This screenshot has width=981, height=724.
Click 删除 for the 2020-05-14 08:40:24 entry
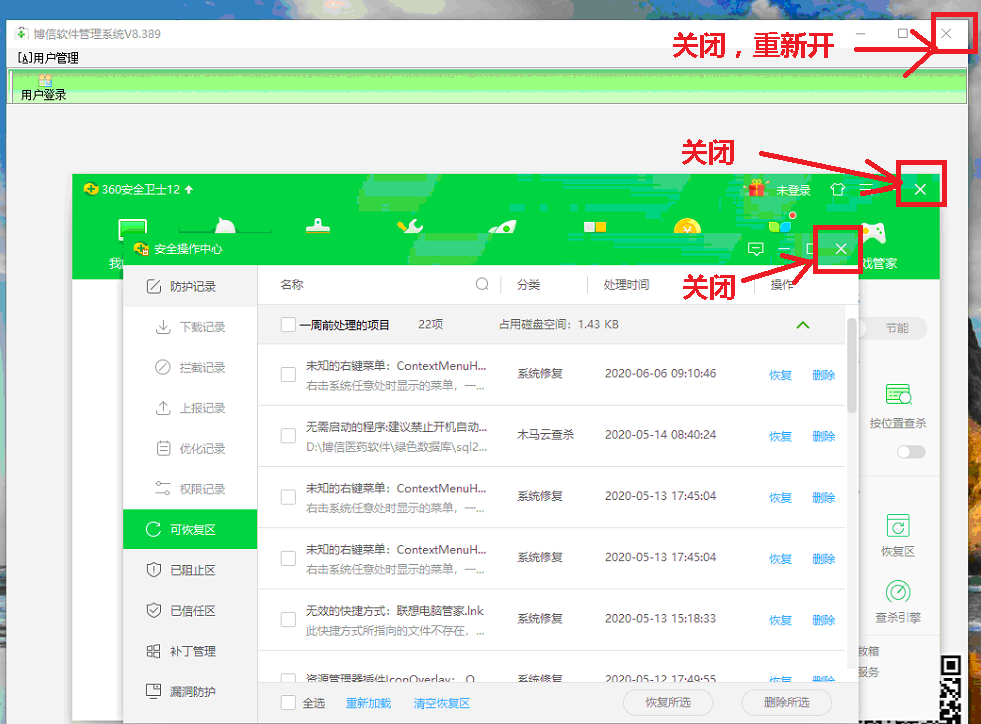pos(823,436)
